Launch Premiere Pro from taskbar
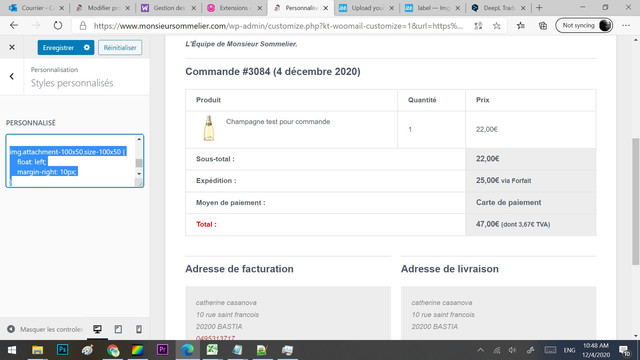Screen dimensions: 640x360 pos(162,350)
